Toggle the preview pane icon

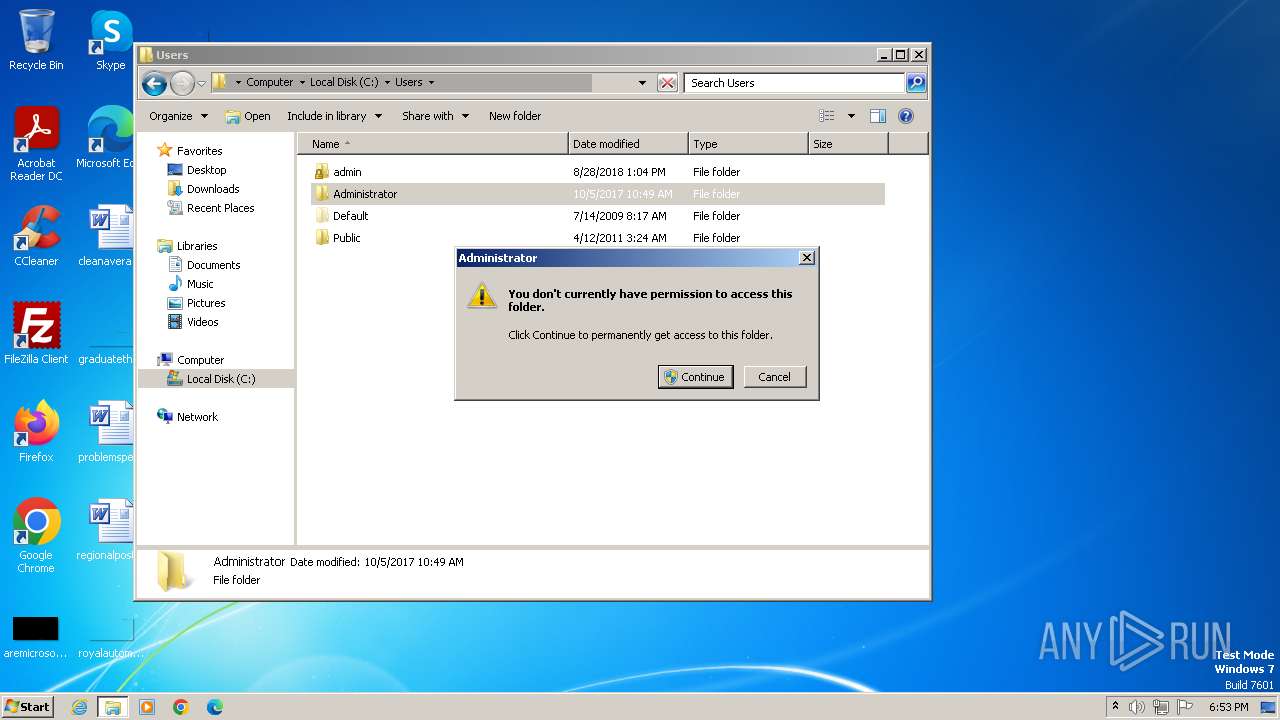click(x=877, y=116)
